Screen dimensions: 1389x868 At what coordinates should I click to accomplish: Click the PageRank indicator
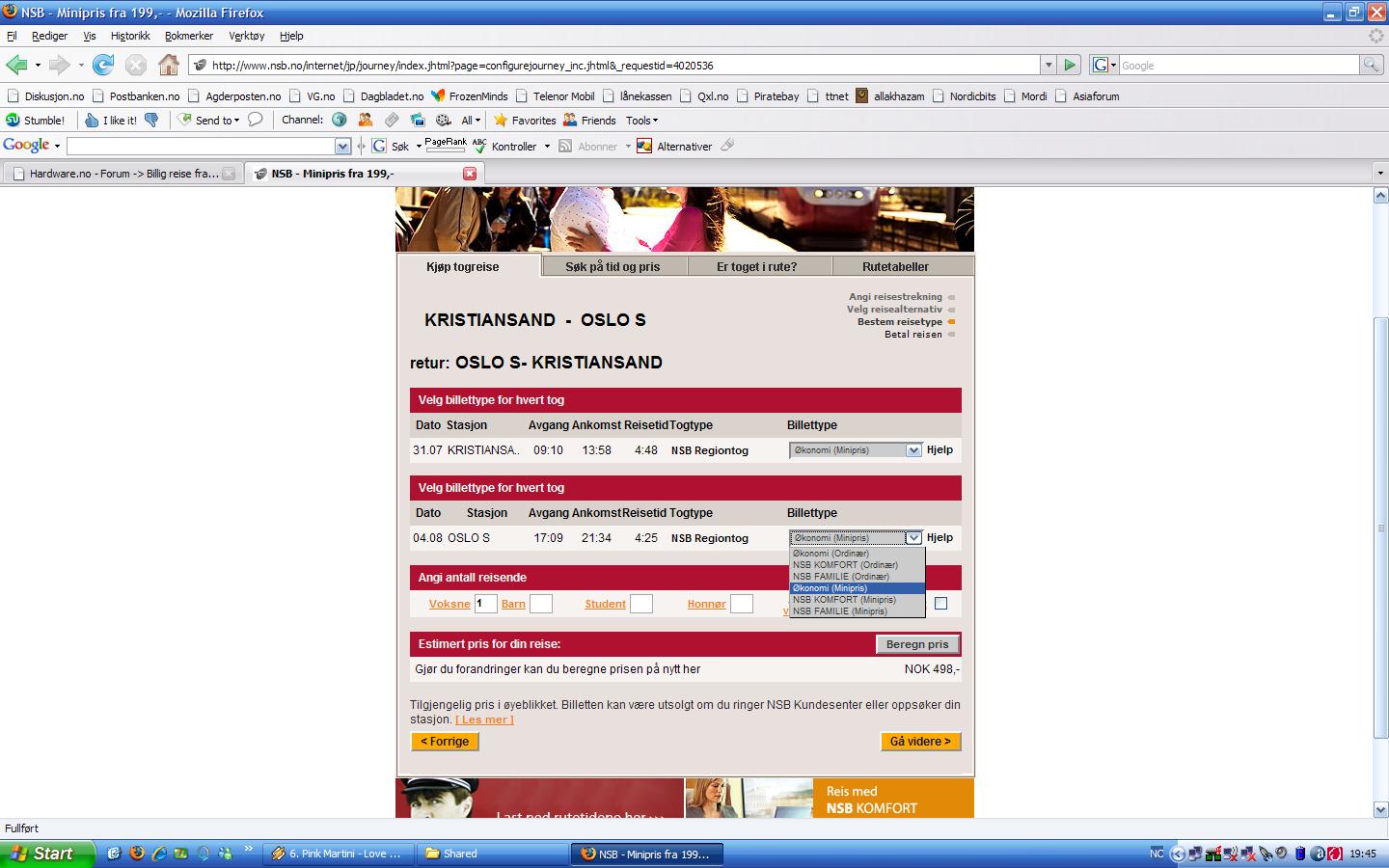pyautogui.click(x=446, y=145)
